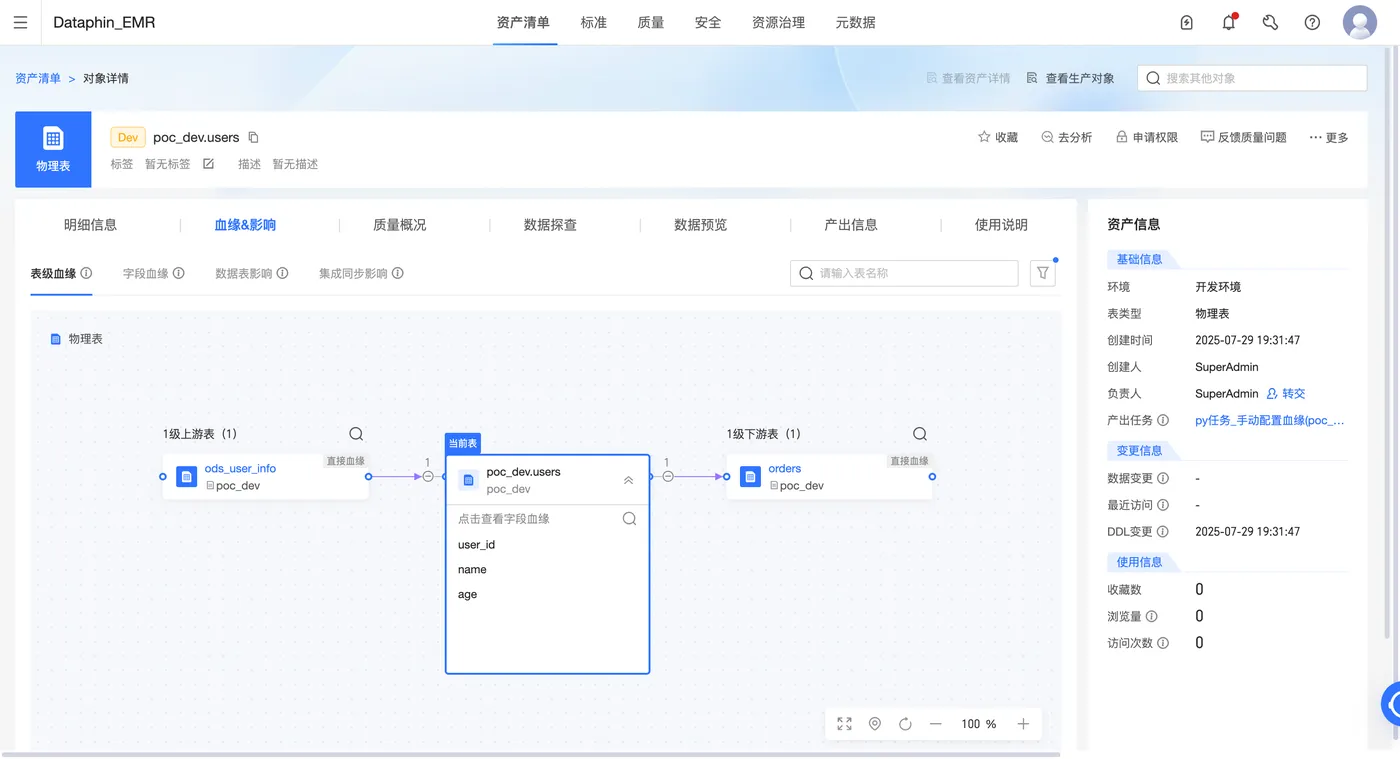1400x759 pixels.
Task: Open the user avatar menu
Action: click(1360, 22)
